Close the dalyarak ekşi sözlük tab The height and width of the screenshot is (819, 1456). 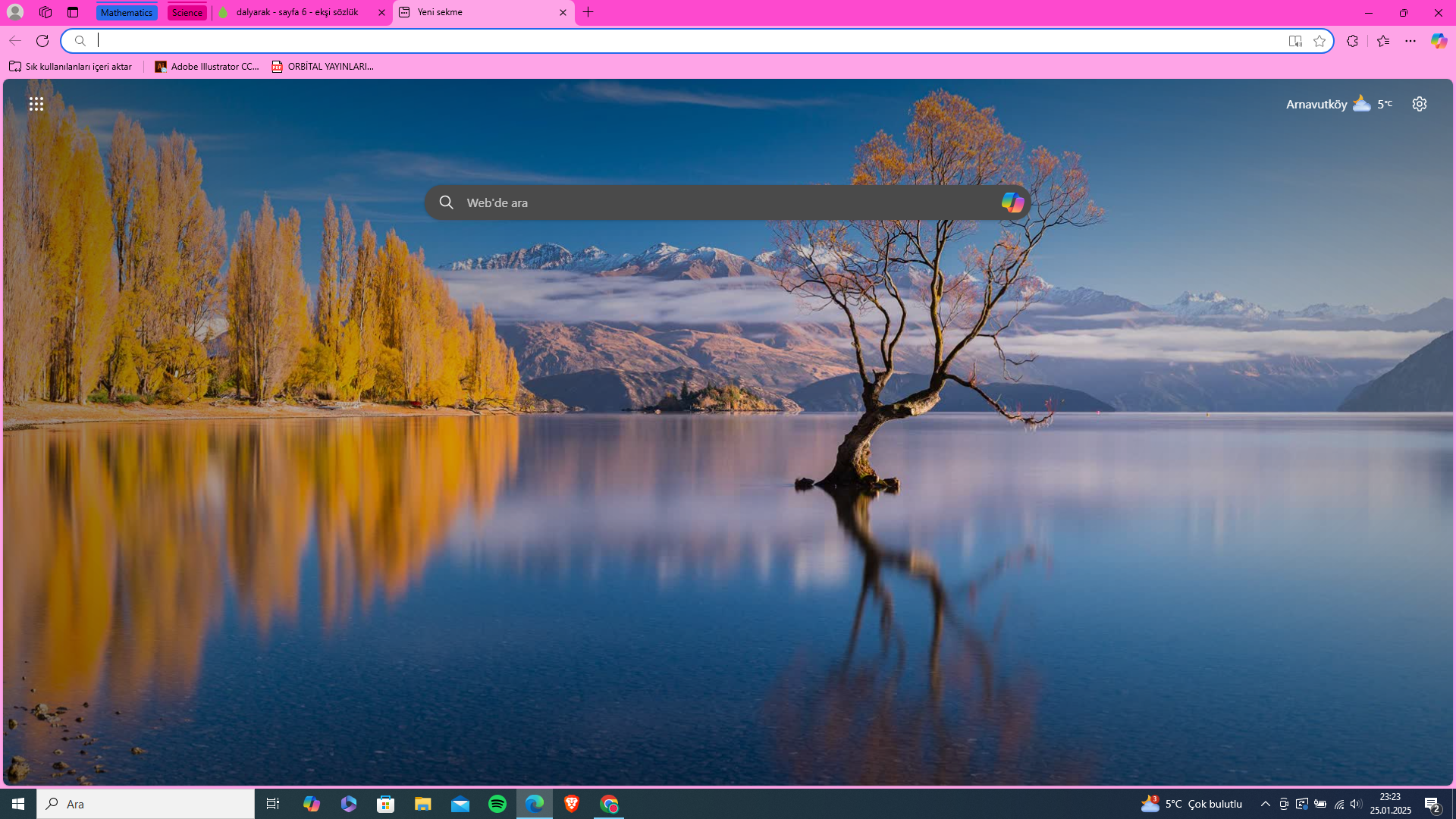(x=381, y=12)
